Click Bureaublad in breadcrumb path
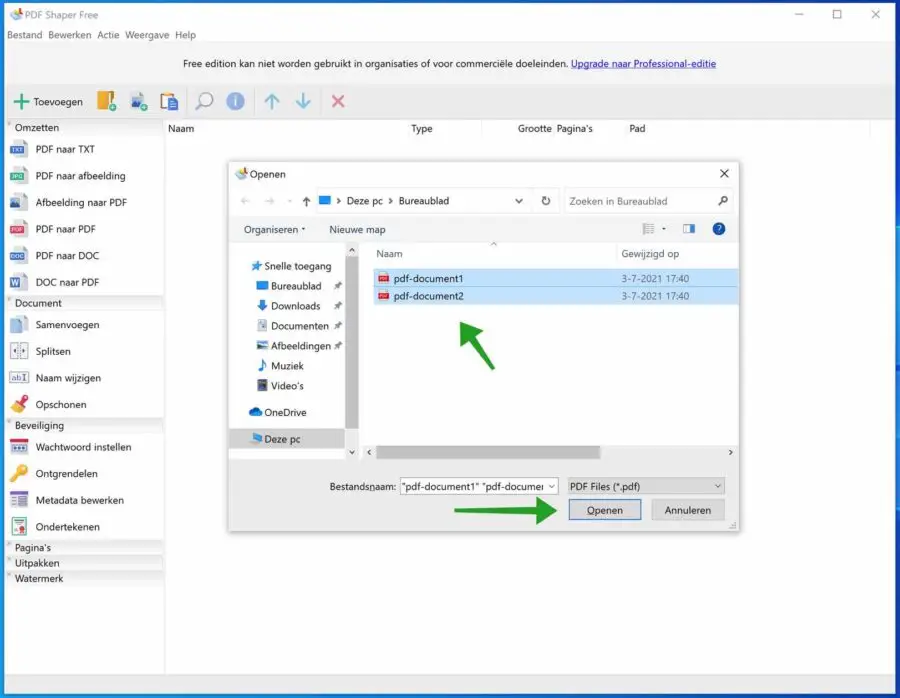900x698 pixels. coord(424,201)
